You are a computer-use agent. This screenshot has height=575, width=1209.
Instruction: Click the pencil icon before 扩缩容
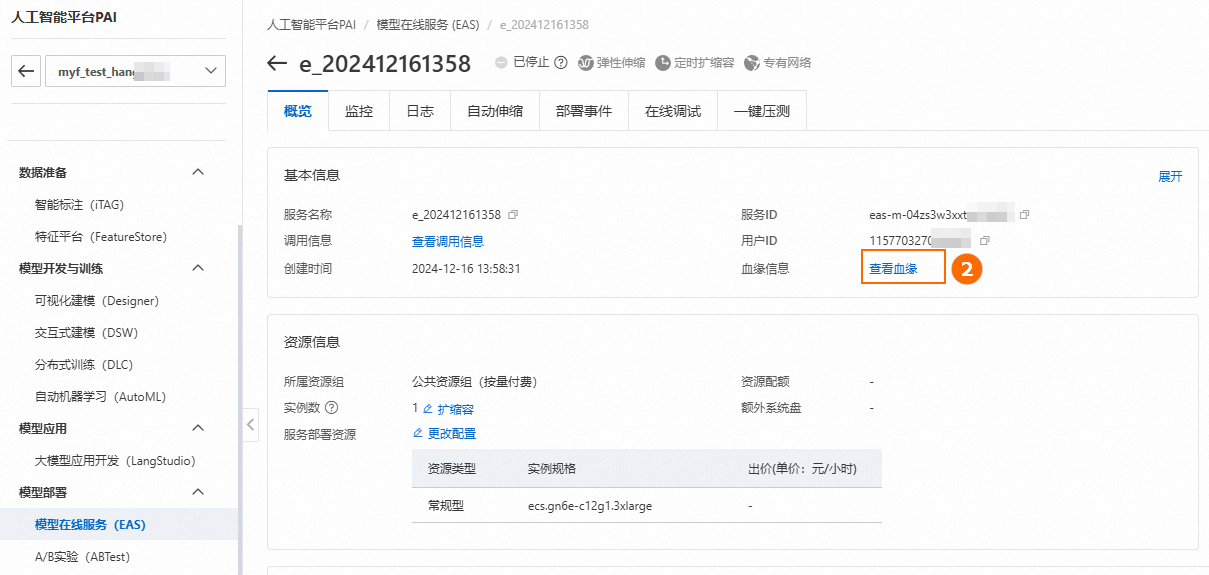point(427,409)
